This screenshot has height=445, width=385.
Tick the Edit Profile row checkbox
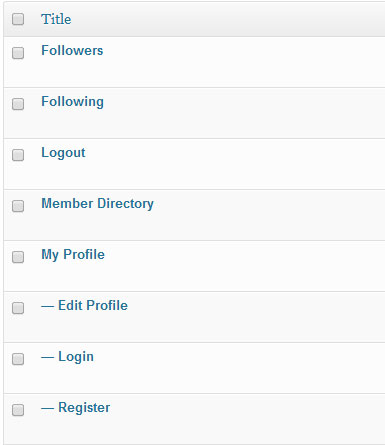(x=18, y=308)
